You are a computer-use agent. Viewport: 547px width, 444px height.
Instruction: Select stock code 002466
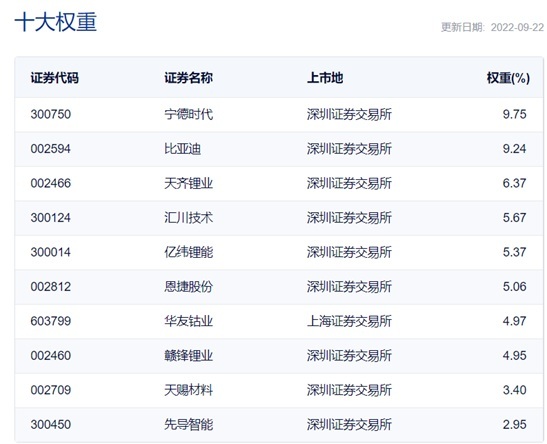tap(51, 183)
